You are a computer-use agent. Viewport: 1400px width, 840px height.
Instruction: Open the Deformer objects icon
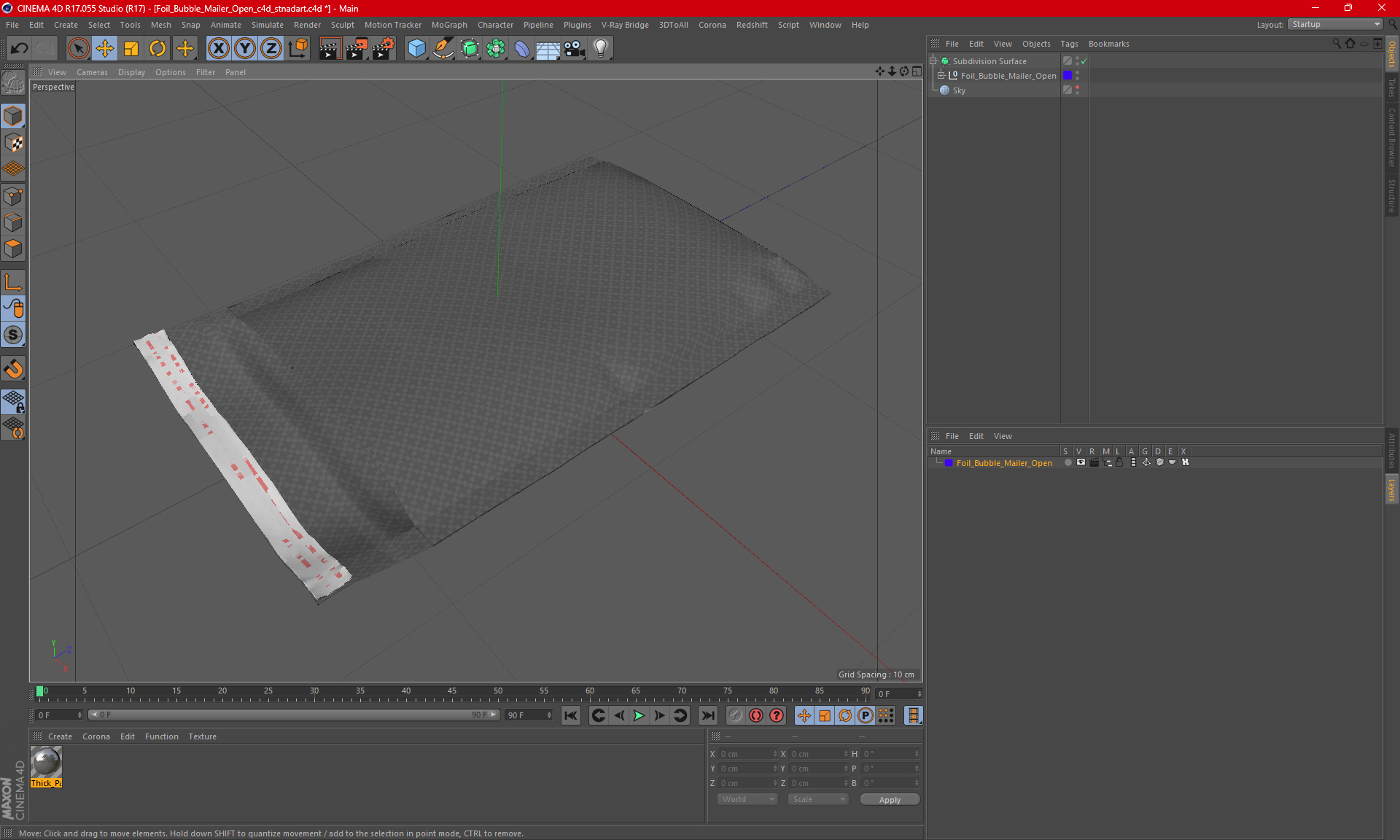coord(522,48)
